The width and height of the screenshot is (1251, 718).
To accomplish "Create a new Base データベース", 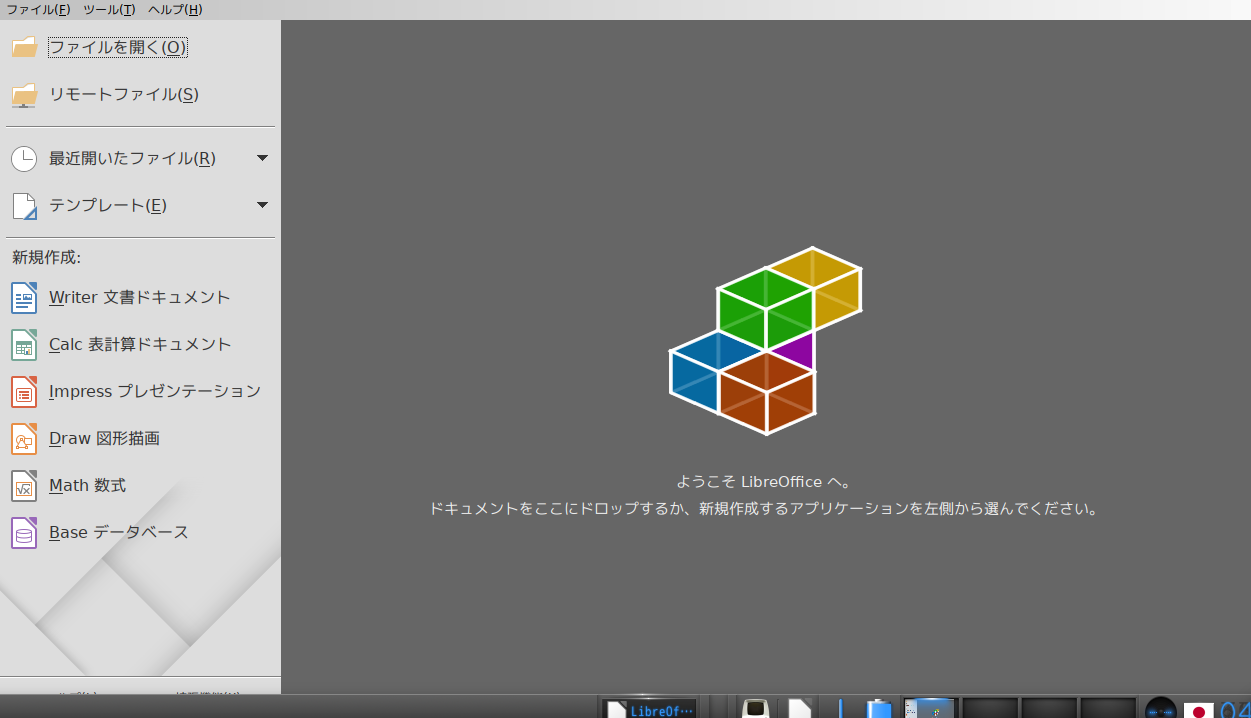I will [x=139, y=532].
